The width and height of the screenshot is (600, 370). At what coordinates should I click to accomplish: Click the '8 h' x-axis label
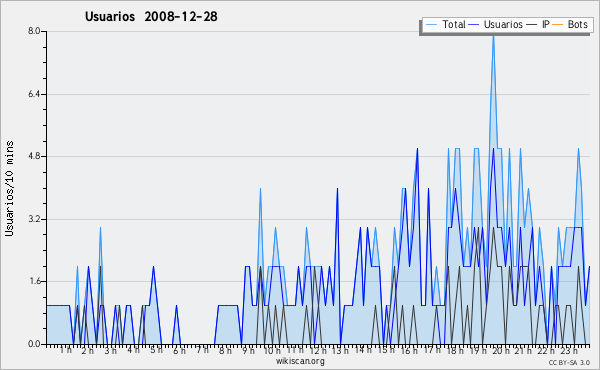225,351
